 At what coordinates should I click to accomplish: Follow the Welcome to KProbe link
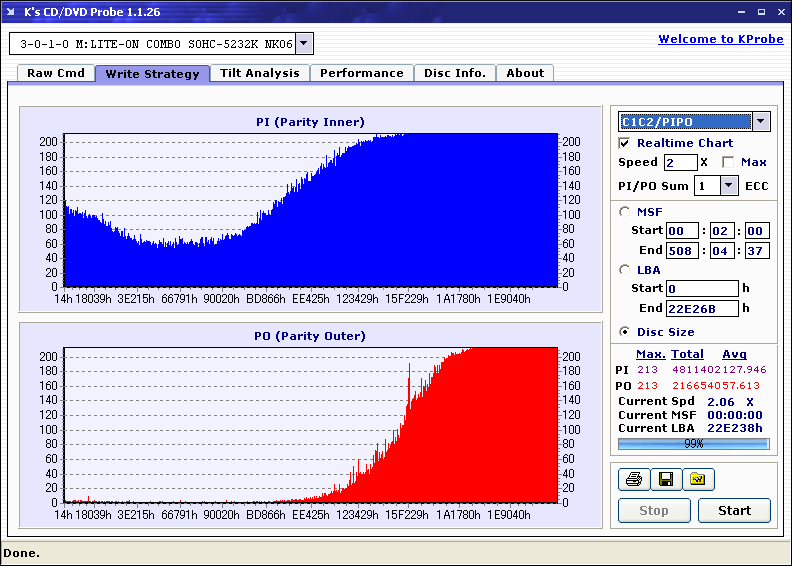[721, 39]
